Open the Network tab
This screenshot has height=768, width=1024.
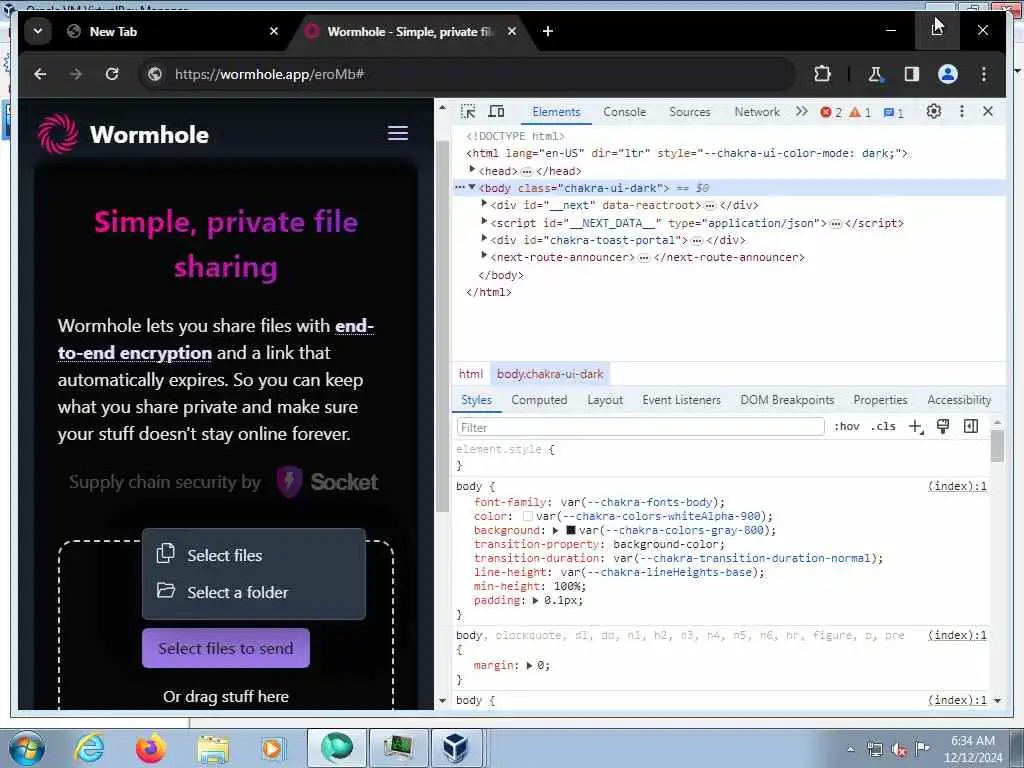pos(757,112)
